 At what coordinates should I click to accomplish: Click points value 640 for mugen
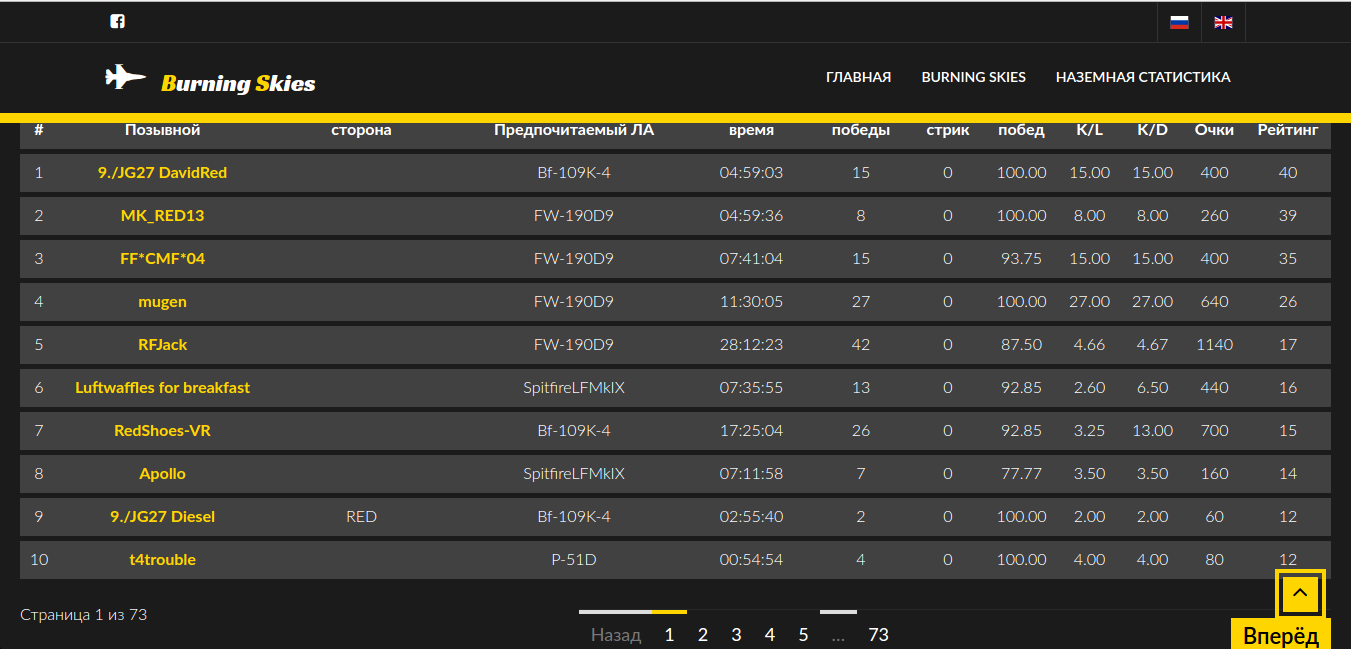[1214, 301]
